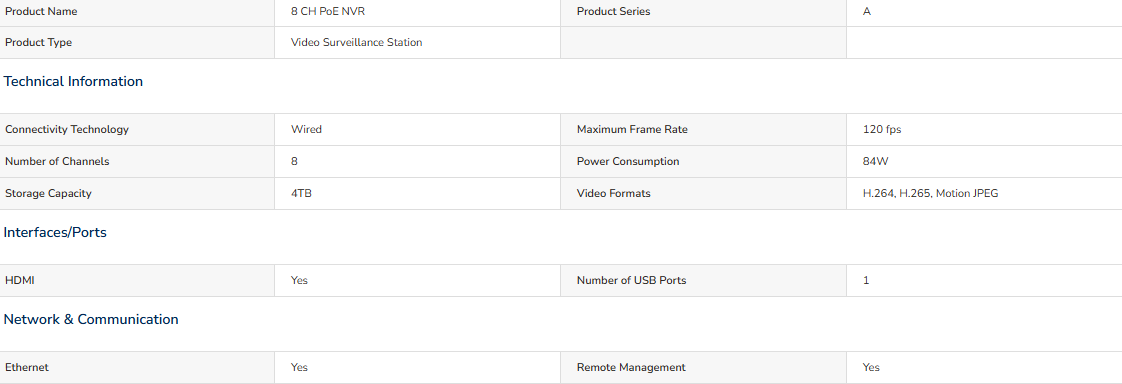Click the 'H.264, H.265, Motion JPEG' value

930,193
